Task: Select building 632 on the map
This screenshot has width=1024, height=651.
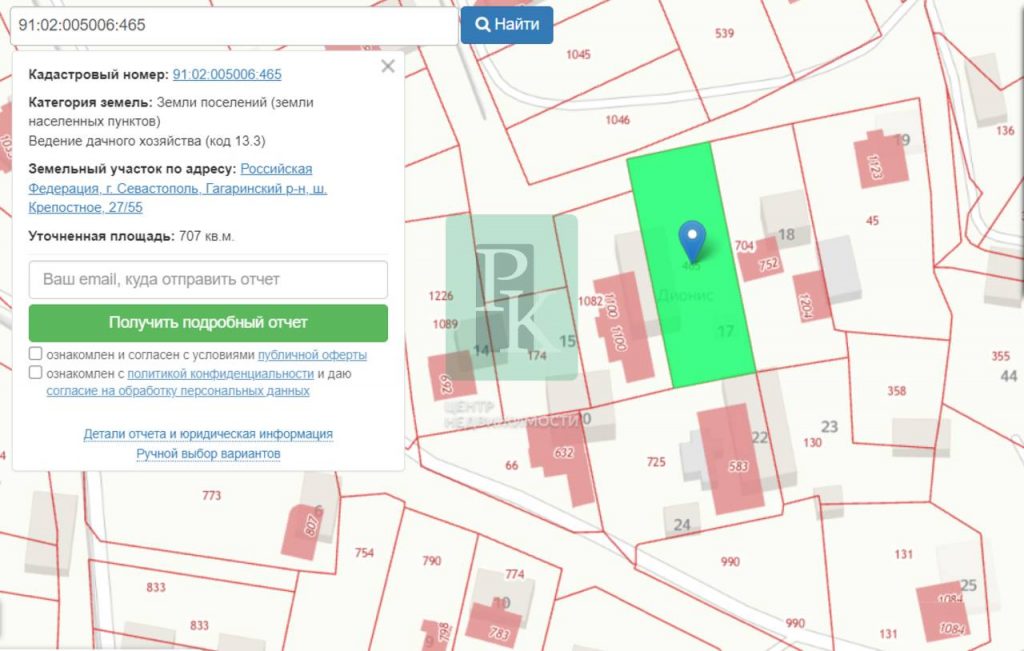Action: pyautogui.click(x=562, y=453)
